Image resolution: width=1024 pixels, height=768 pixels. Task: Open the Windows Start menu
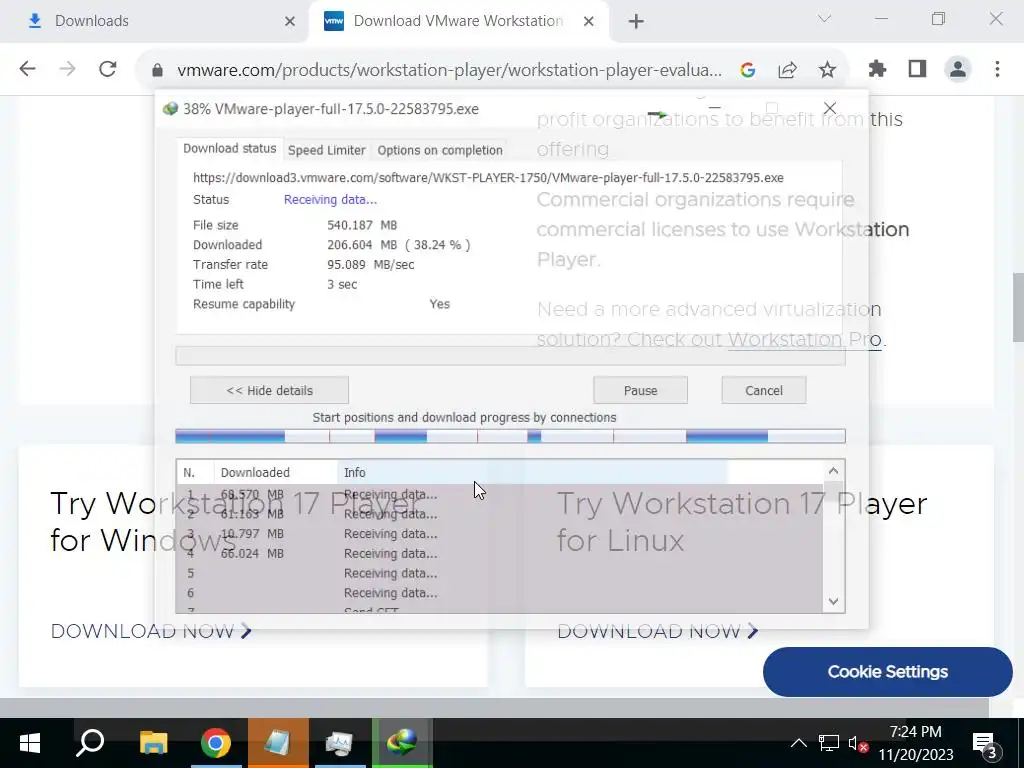[30, 743]
